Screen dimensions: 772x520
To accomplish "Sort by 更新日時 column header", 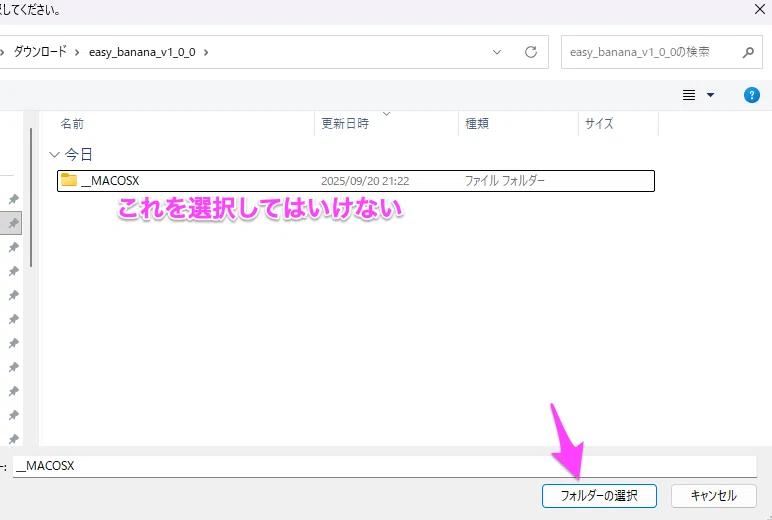I will [345, 124].
